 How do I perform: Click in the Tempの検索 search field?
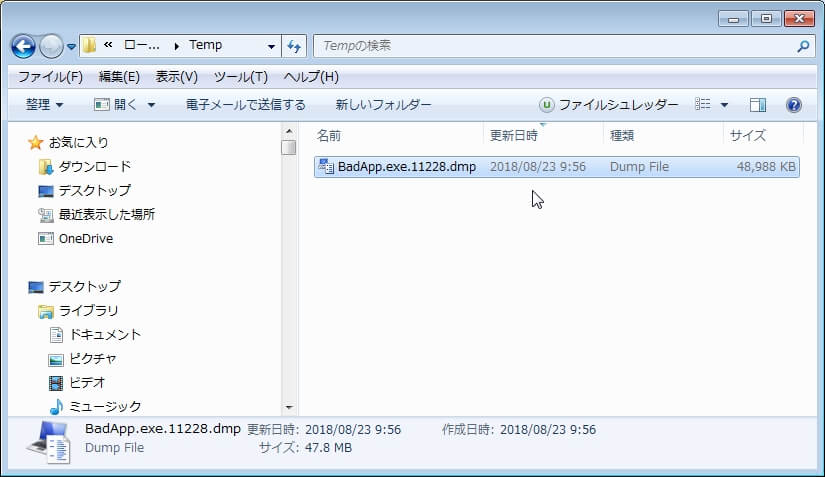tap(550, 46)
